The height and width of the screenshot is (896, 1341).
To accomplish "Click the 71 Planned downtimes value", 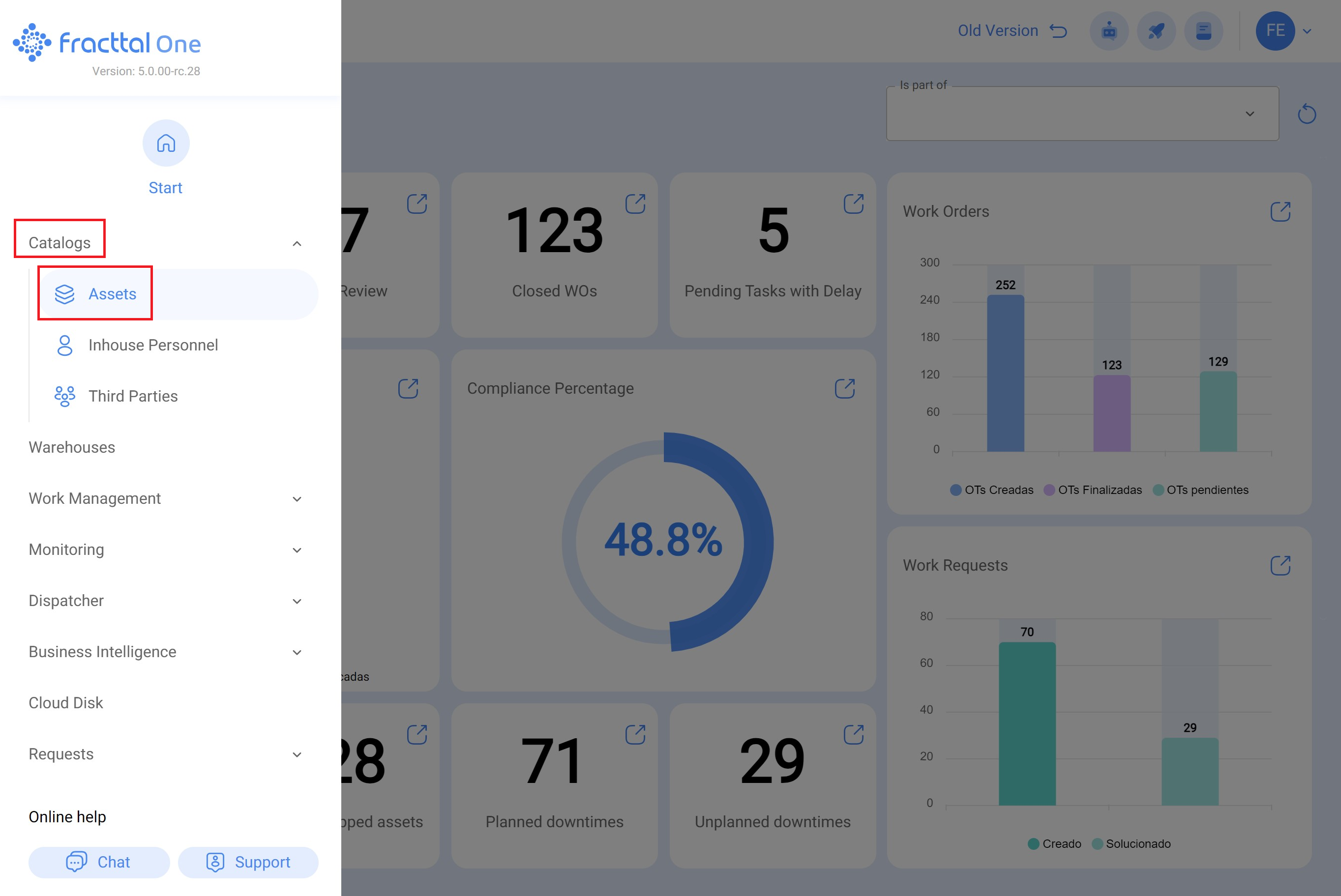I will [552, 761].
